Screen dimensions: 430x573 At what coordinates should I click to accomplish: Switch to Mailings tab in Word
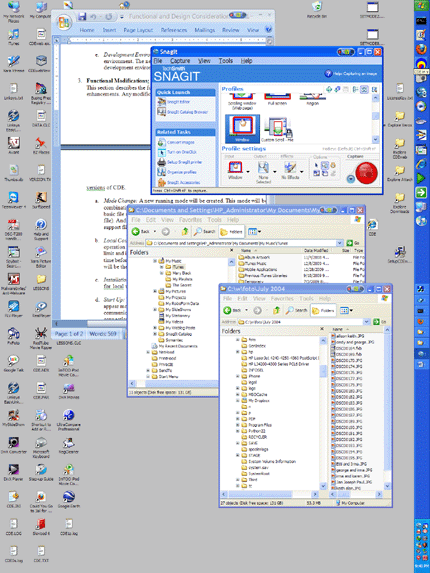[x=205, y=30]
